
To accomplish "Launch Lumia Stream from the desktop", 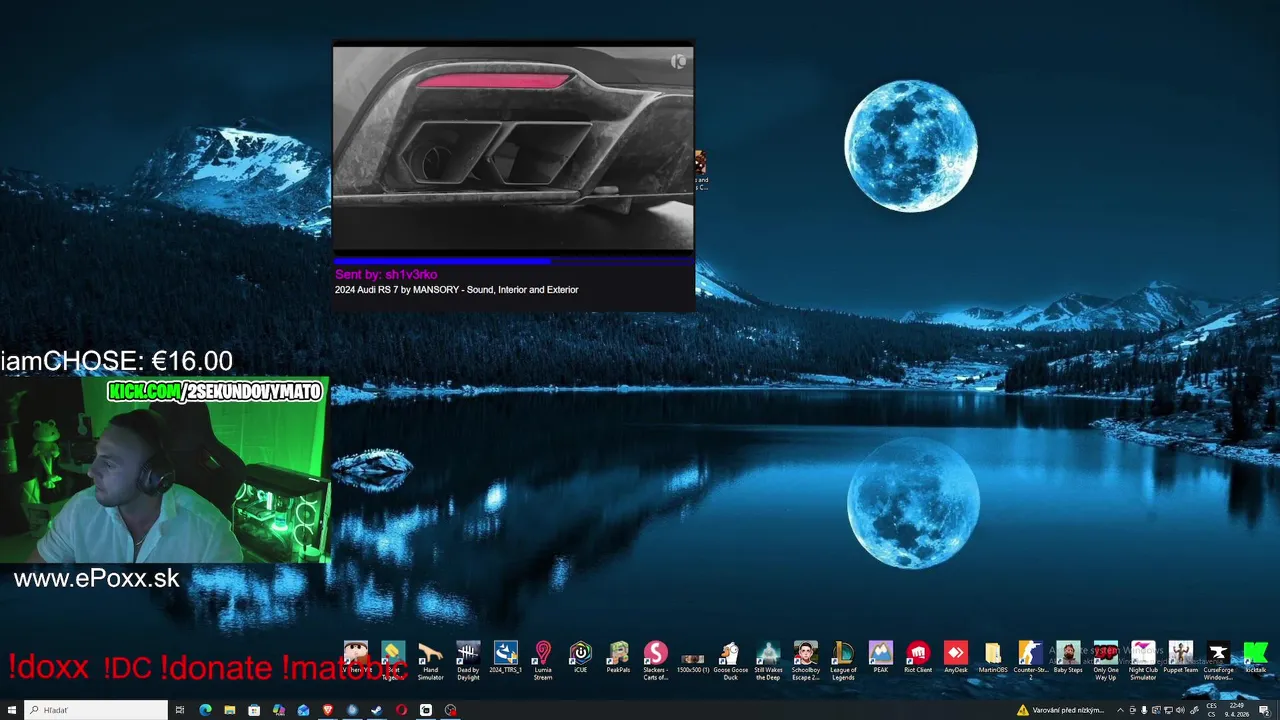I will click(x=543, y=661).
